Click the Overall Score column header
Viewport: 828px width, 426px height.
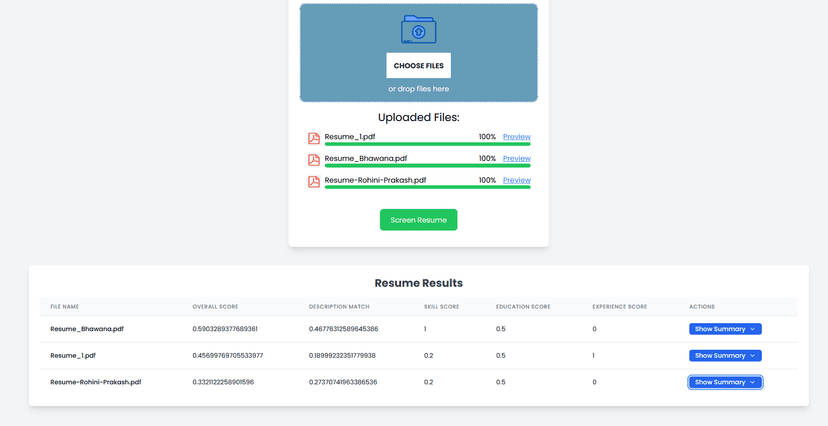215,307
